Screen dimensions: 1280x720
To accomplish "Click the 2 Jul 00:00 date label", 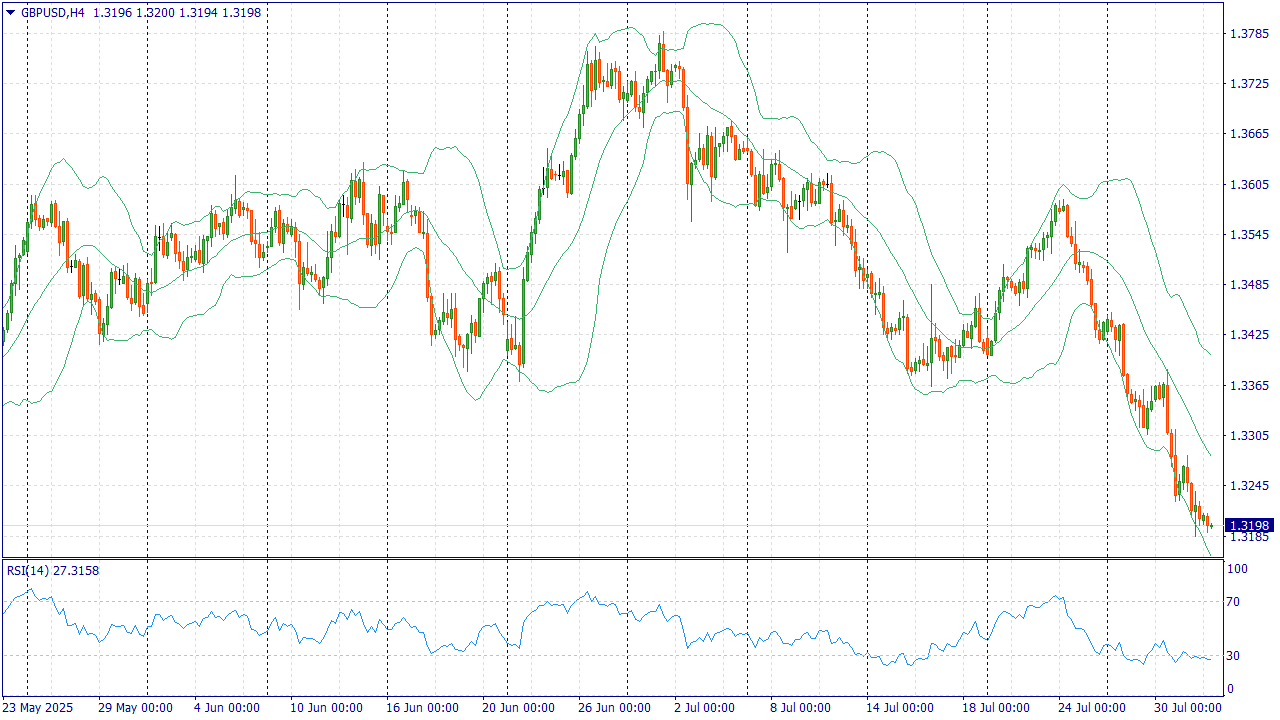I will click(x=705, y=708).
